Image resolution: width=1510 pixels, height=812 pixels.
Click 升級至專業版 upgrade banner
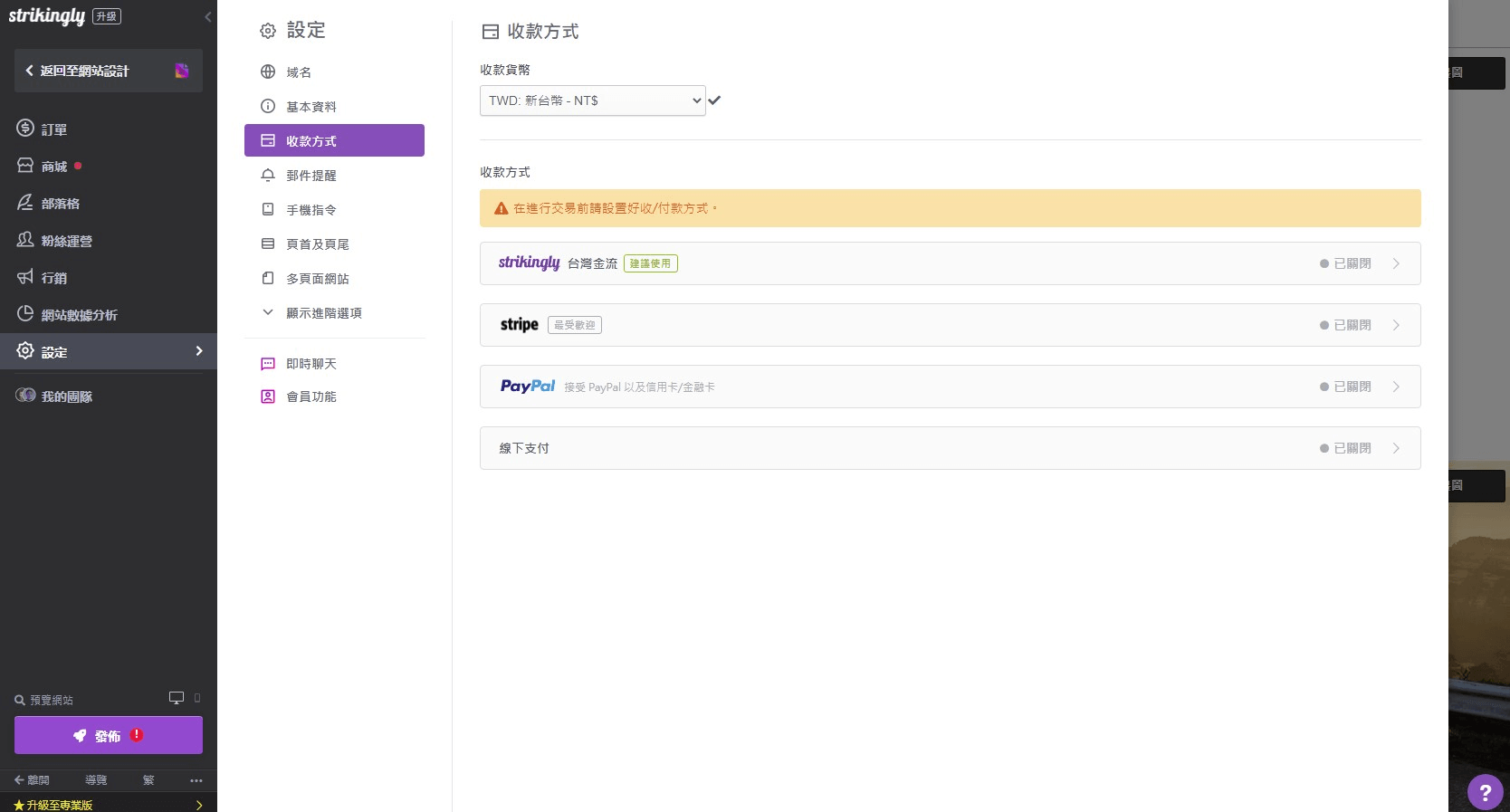coord(109,804)
